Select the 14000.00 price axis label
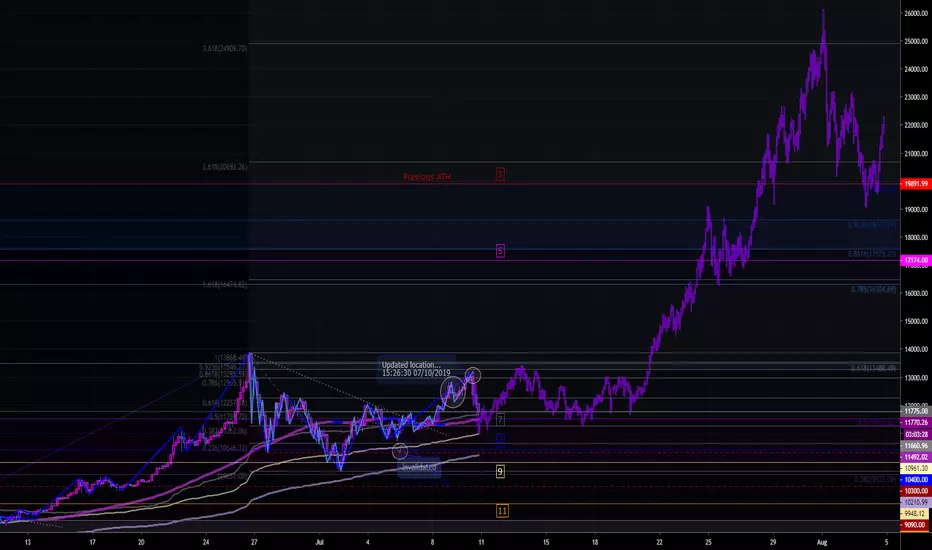The image size is (932, 550). (x=916, y=349)
